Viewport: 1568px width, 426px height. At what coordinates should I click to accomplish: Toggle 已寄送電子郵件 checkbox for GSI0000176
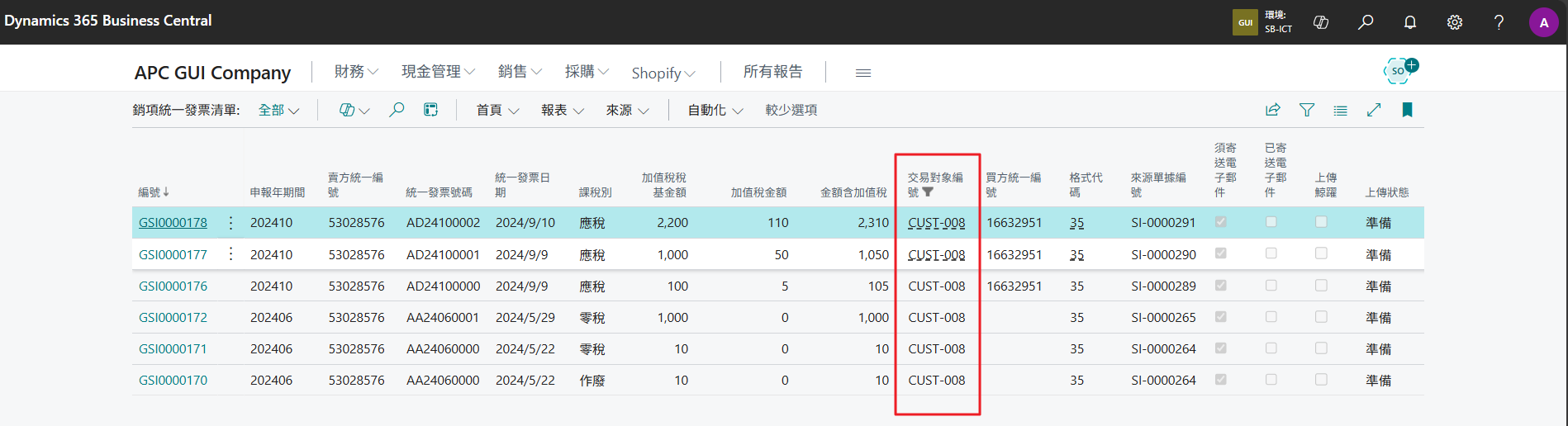[x=1271, y=286]
